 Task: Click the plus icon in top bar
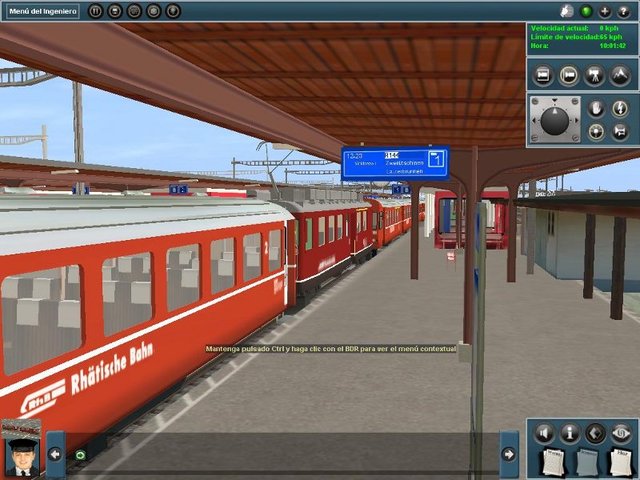coord(605,11)
